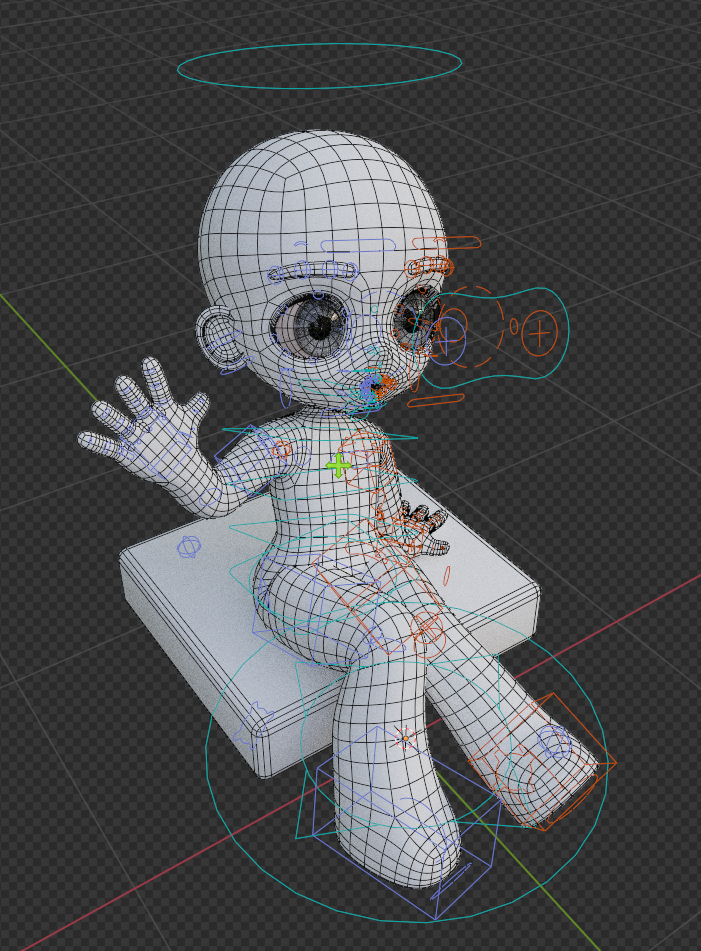The image size is (701, 951).
Task: Click the red-white 3D cursor on the shin
Action: coord(404,738)
